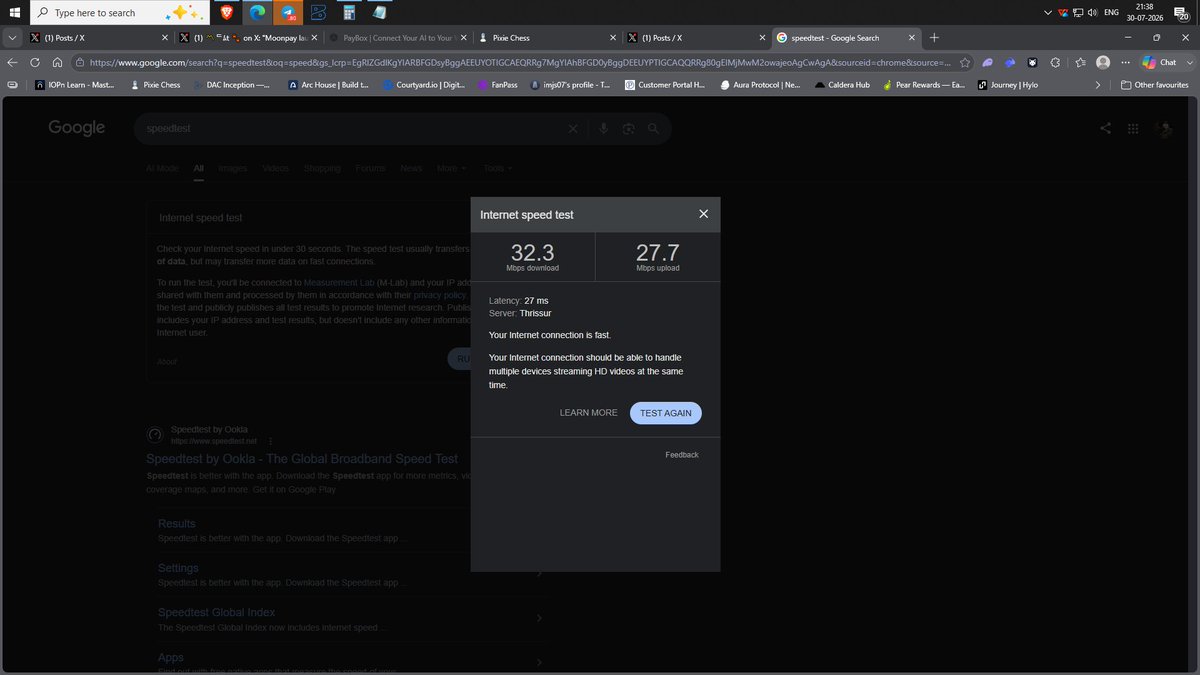Open Telegram from the taskbar
The image size is (1200, 675).
pos(288,12)
